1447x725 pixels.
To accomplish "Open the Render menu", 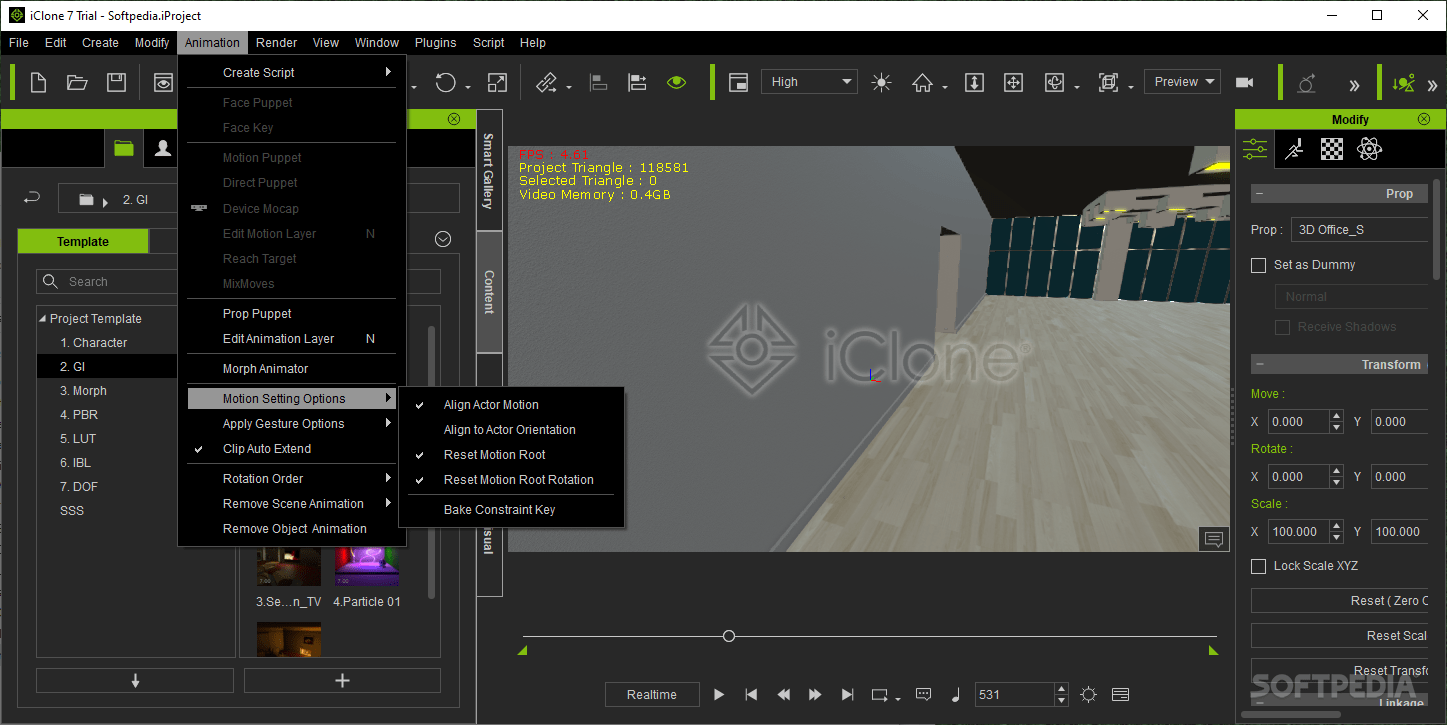I will coord(276,43).
